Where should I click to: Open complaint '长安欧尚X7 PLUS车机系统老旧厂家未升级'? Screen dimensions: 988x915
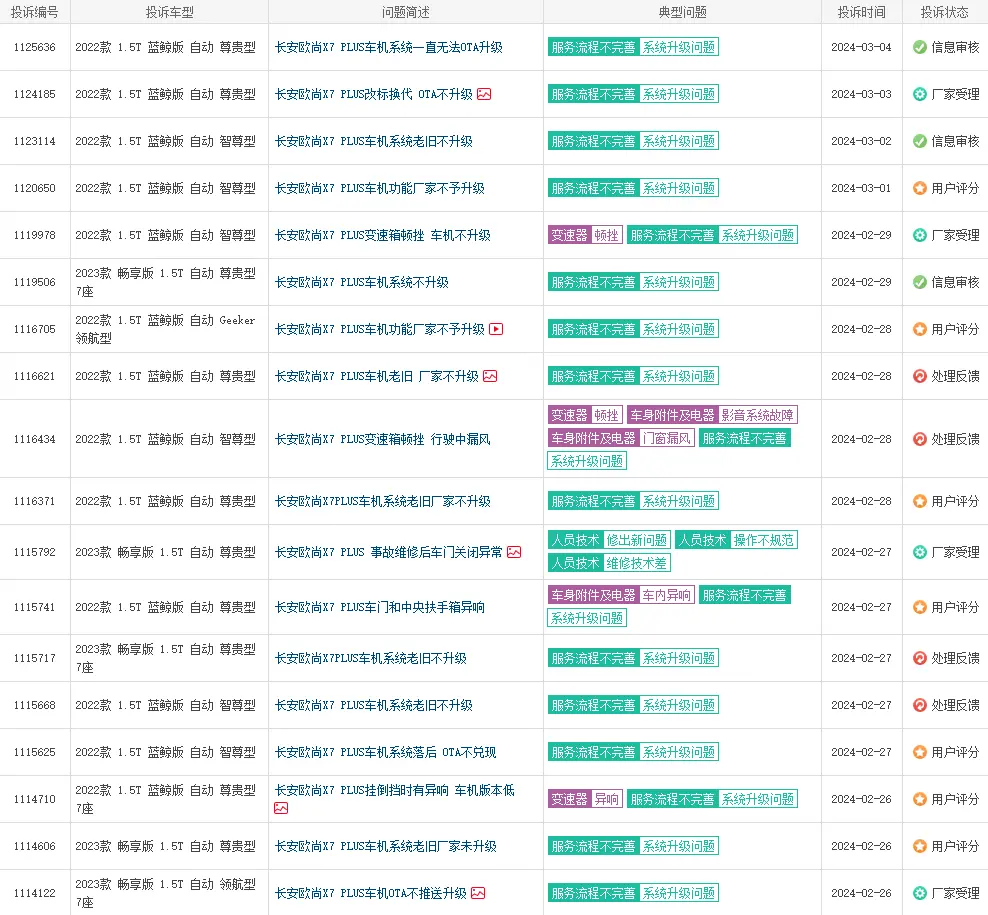(386, 846)
